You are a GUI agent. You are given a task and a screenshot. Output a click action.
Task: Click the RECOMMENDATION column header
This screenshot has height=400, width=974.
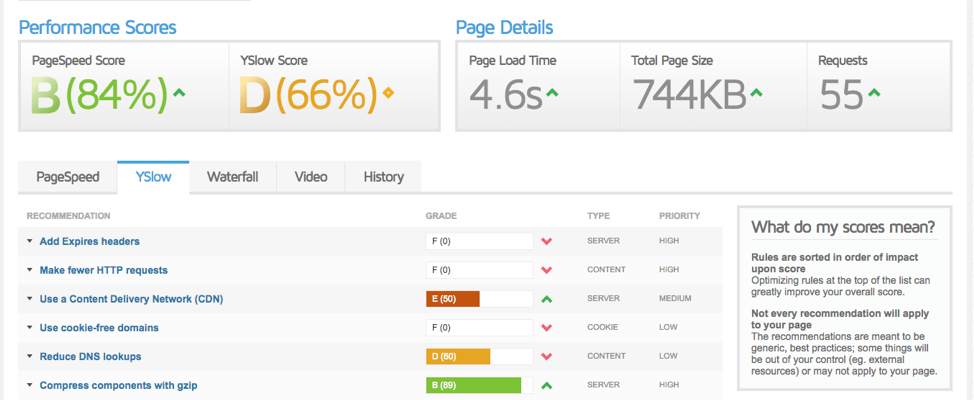pos(68,216)
